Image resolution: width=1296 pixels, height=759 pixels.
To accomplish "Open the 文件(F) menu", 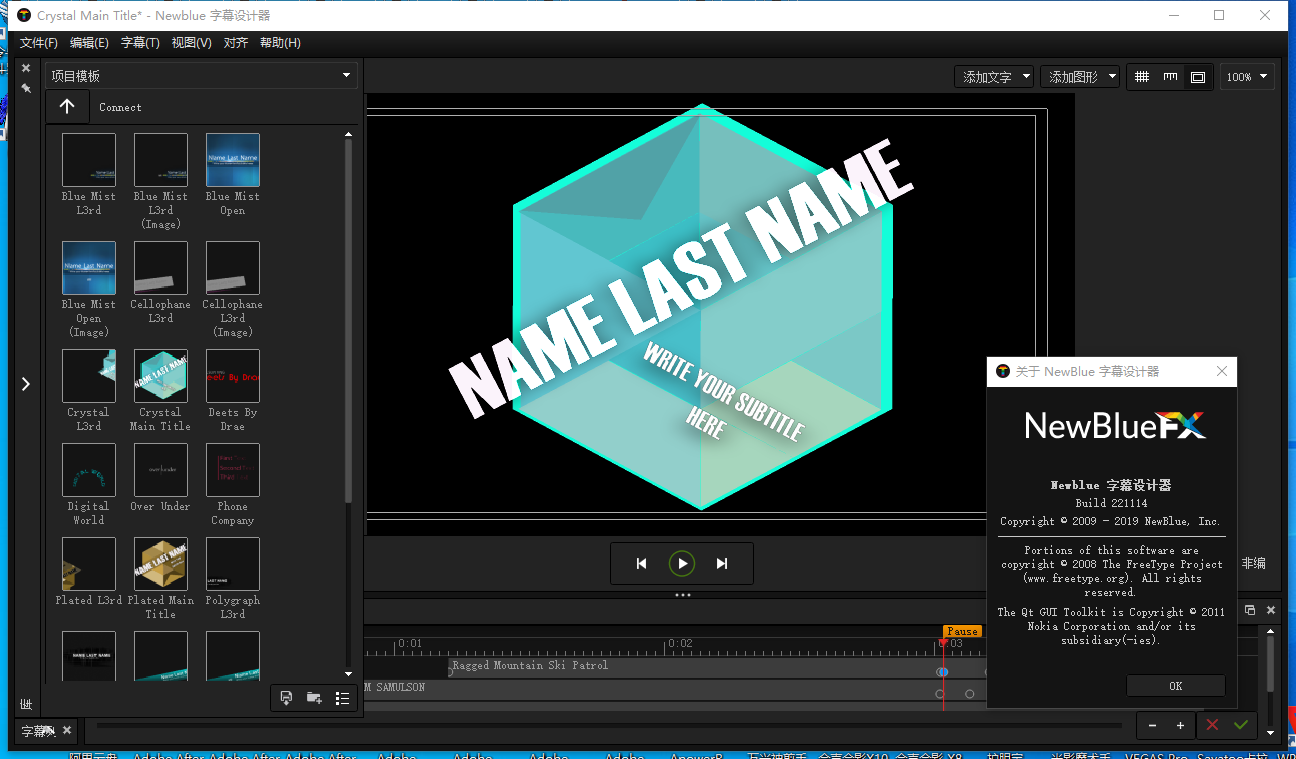I will [x=39, y=43].
